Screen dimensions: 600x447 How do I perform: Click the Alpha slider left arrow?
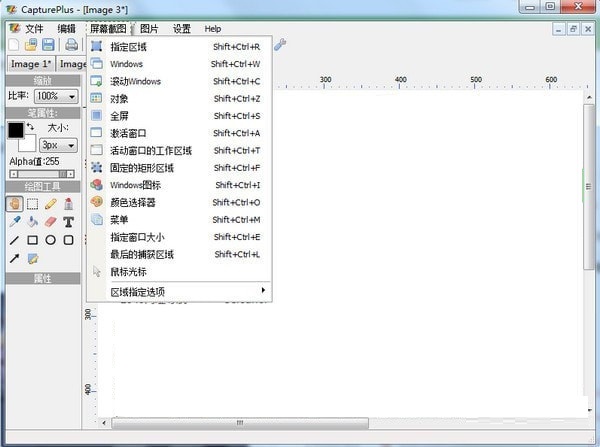(x=14, y=174)
